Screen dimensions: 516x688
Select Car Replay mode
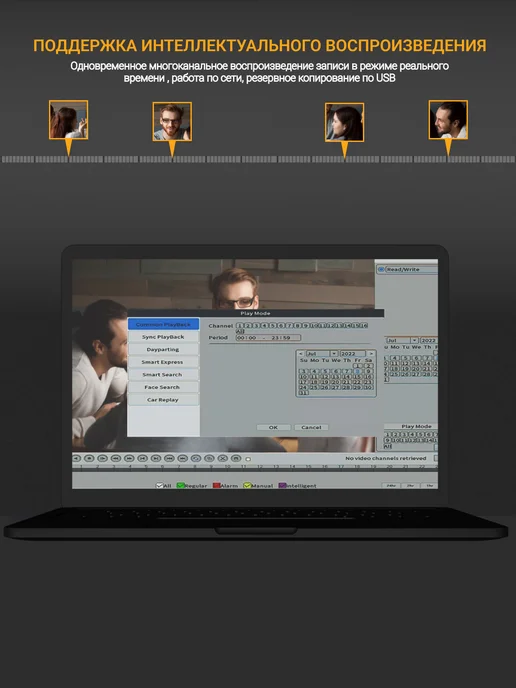pos(163,400)
